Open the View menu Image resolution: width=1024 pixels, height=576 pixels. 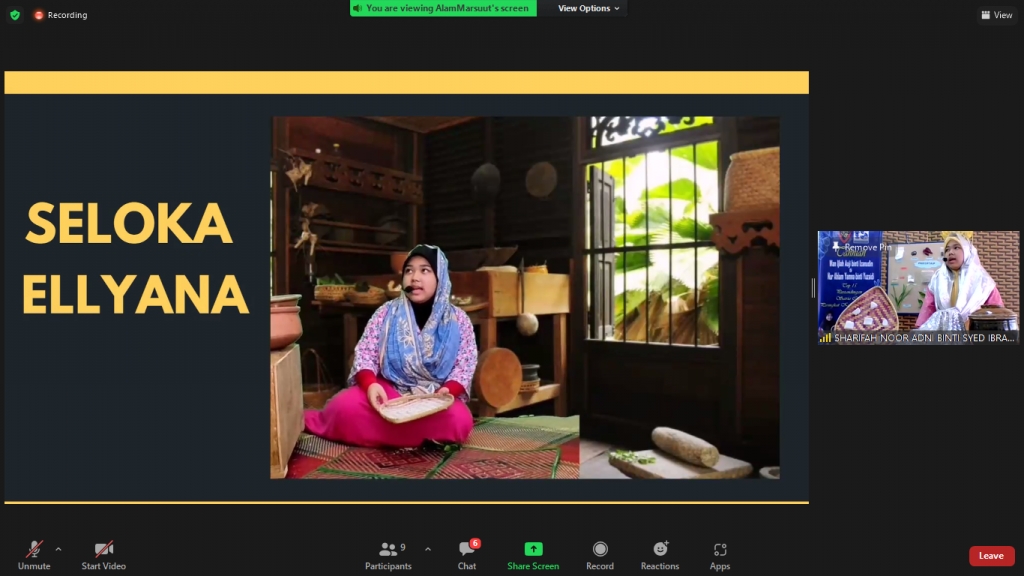coord(996,14)
